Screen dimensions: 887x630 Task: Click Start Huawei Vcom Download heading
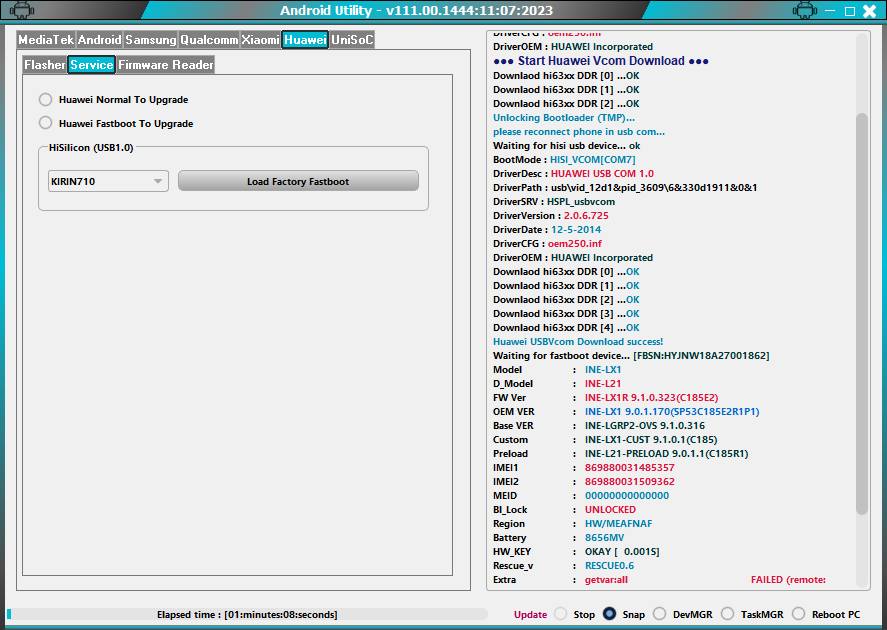601,61
